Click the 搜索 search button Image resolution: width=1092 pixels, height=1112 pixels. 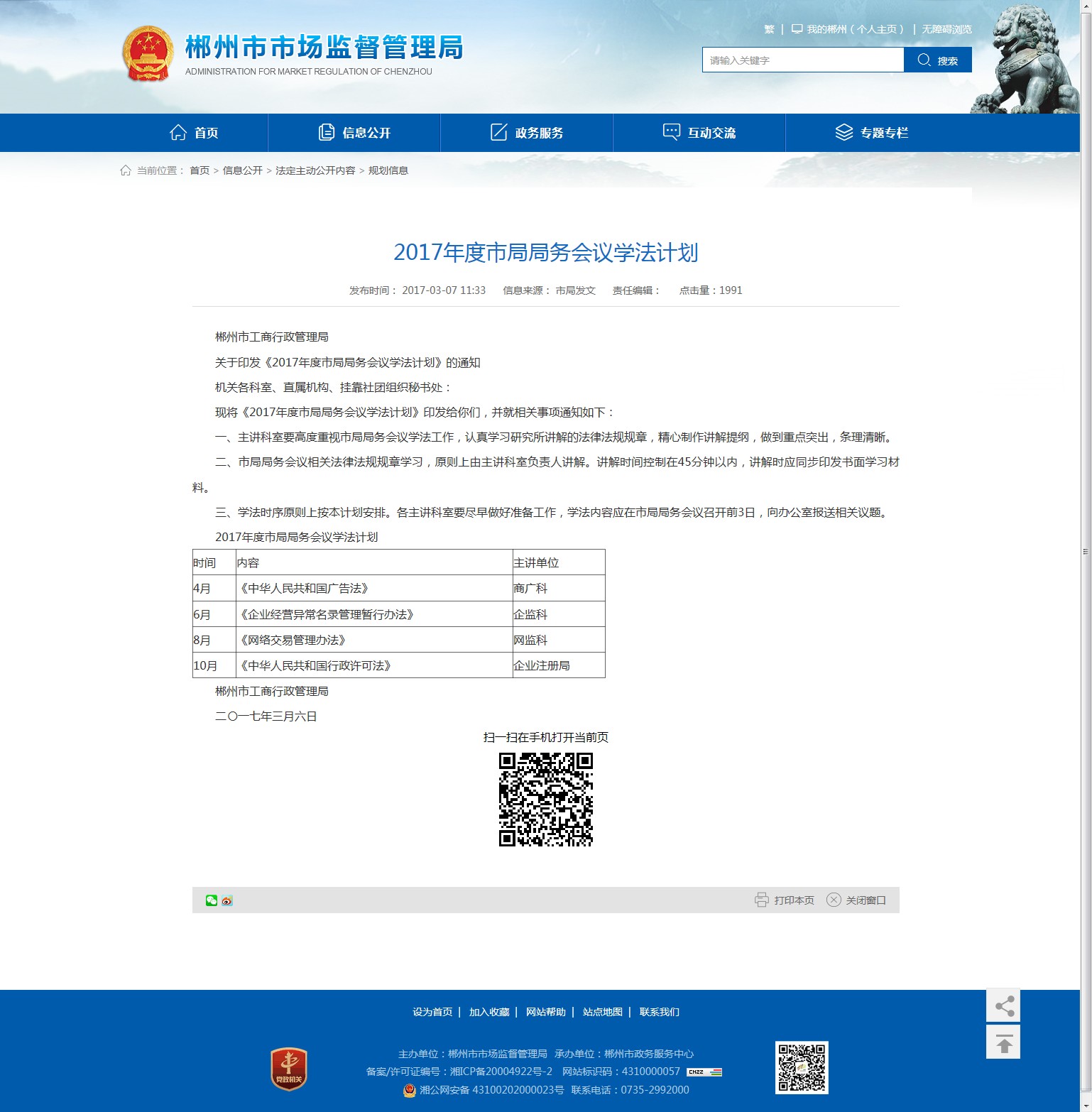click(938, 60)
